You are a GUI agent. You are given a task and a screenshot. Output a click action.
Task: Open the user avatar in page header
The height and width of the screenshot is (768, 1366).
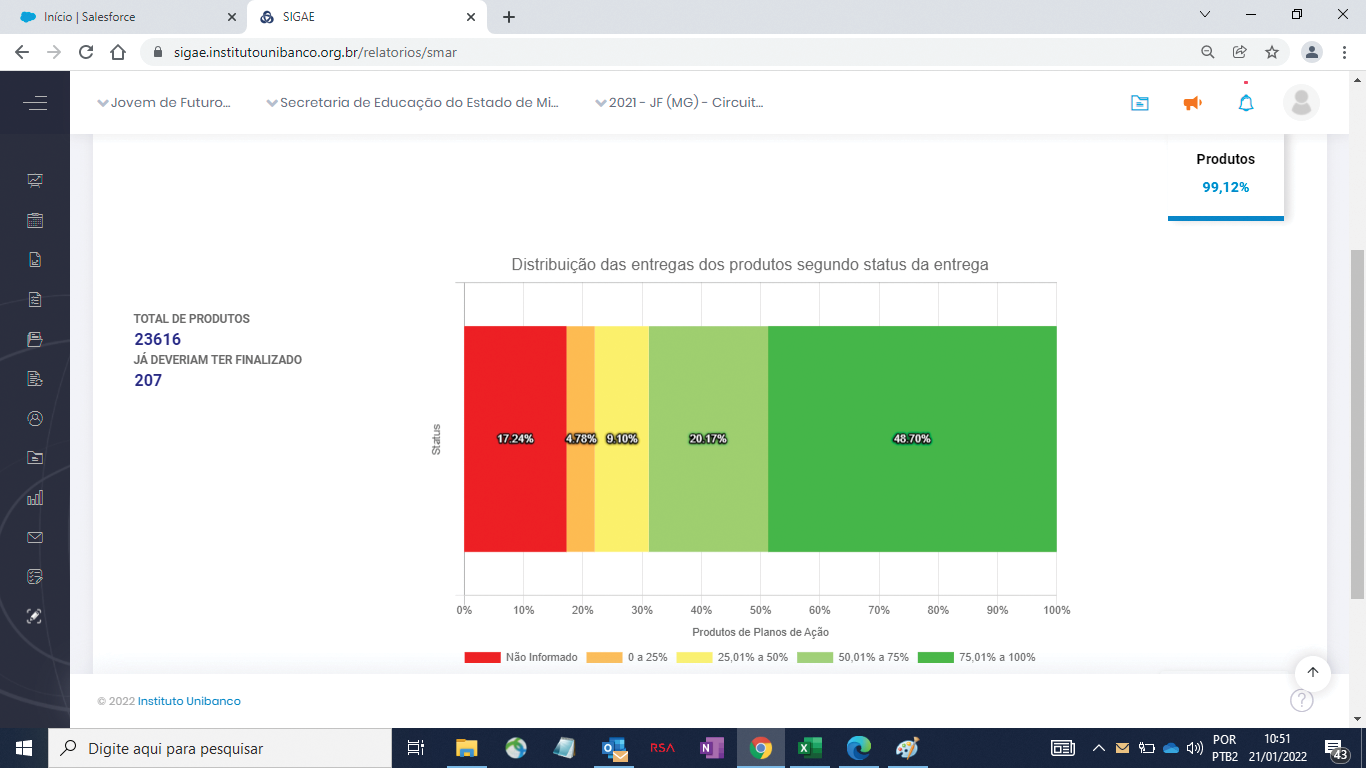pyautogui.click(x=1301, y=102)
